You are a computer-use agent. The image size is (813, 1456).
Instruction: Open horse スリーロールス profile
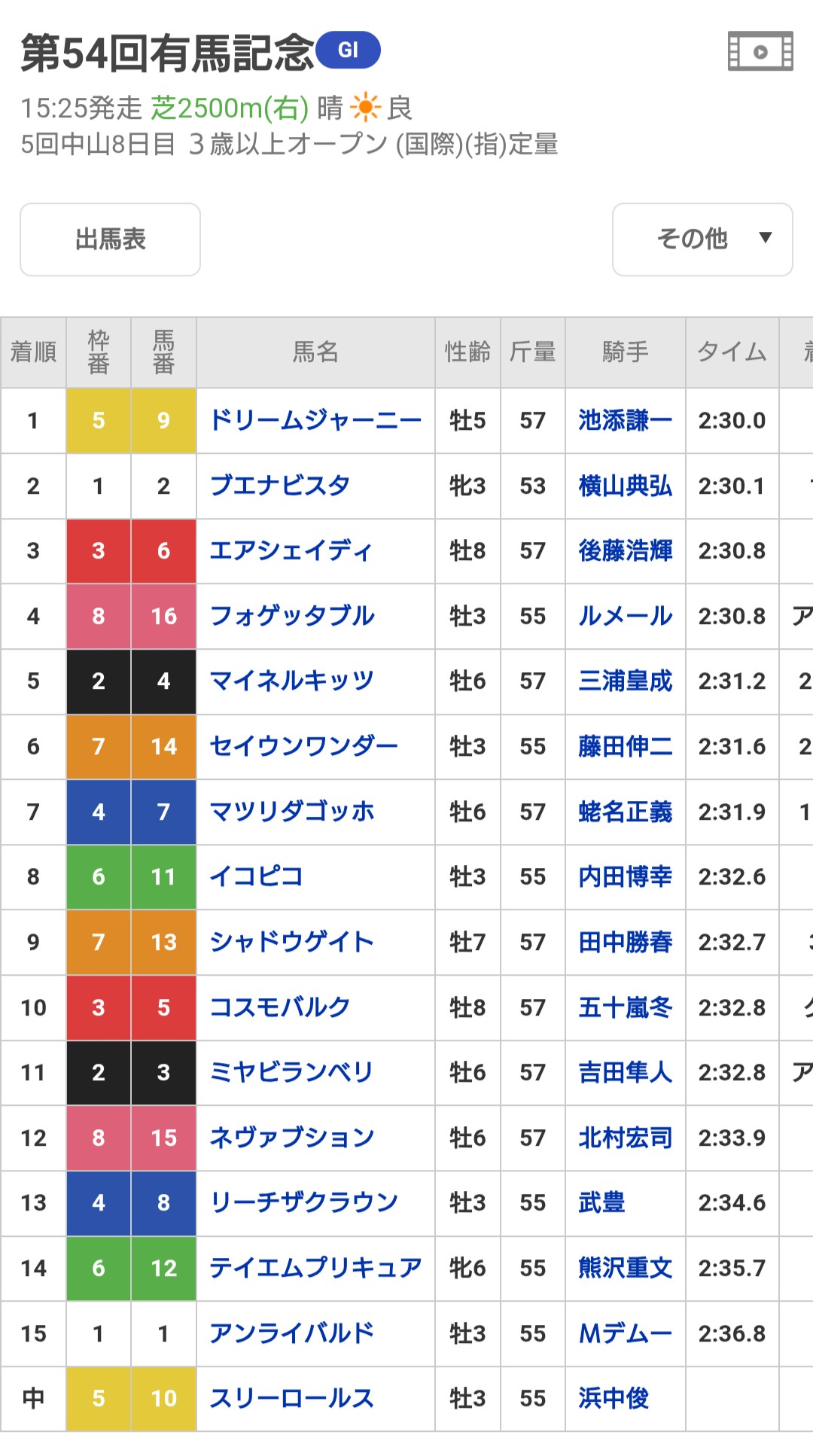click(x=291, y=1398)
